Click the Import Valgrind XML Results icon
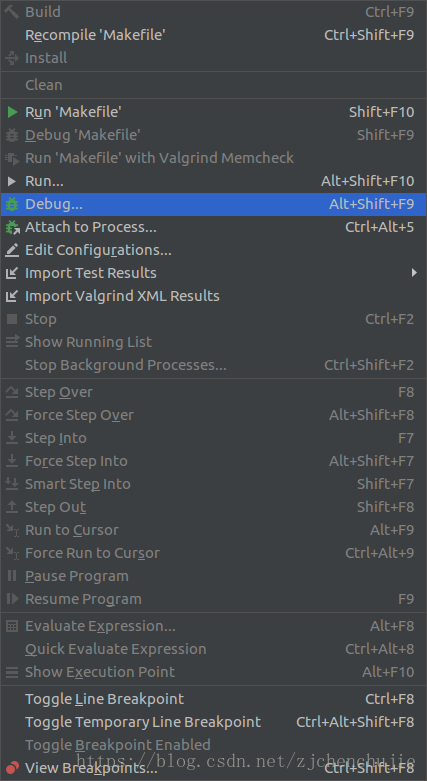 (x=12, y=296)
